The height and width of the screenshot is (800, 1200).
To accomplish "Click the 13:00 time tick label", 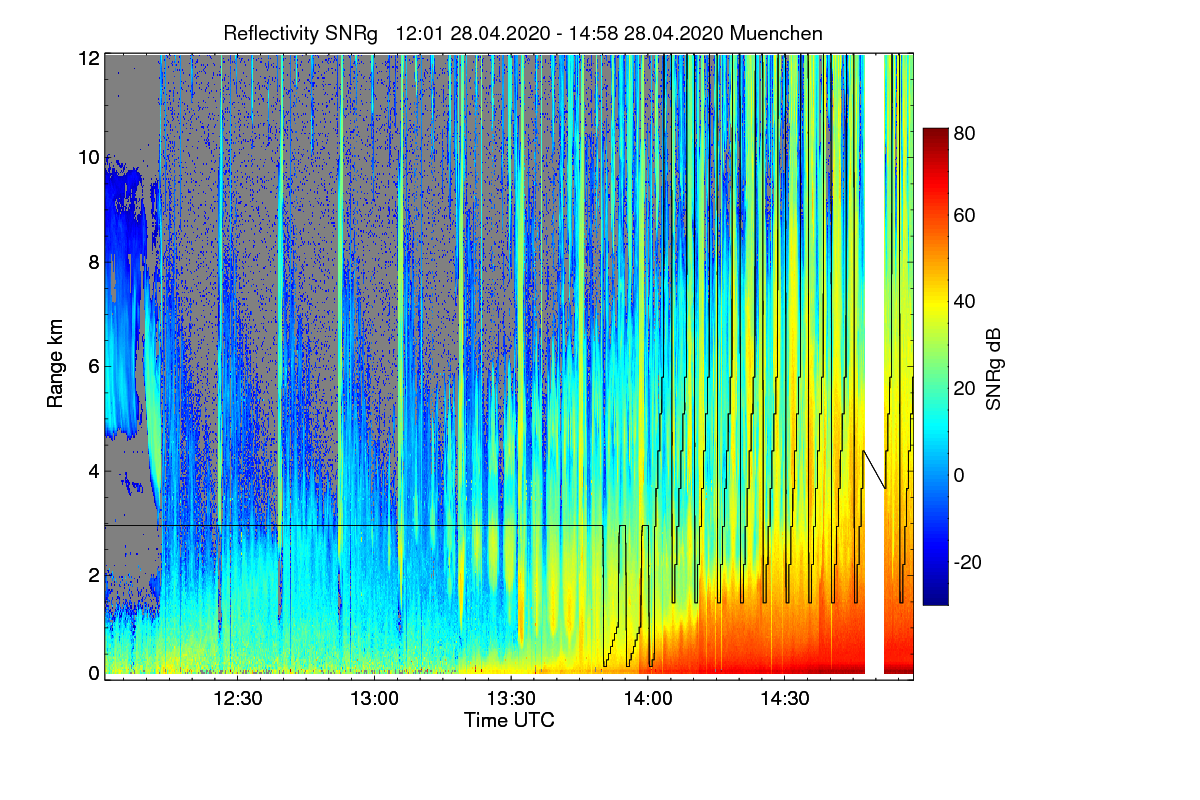I will tap(375, 699).
